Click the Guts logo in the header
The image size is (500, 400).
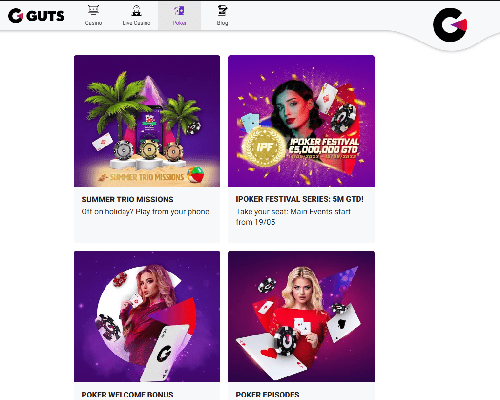point(36,16)
